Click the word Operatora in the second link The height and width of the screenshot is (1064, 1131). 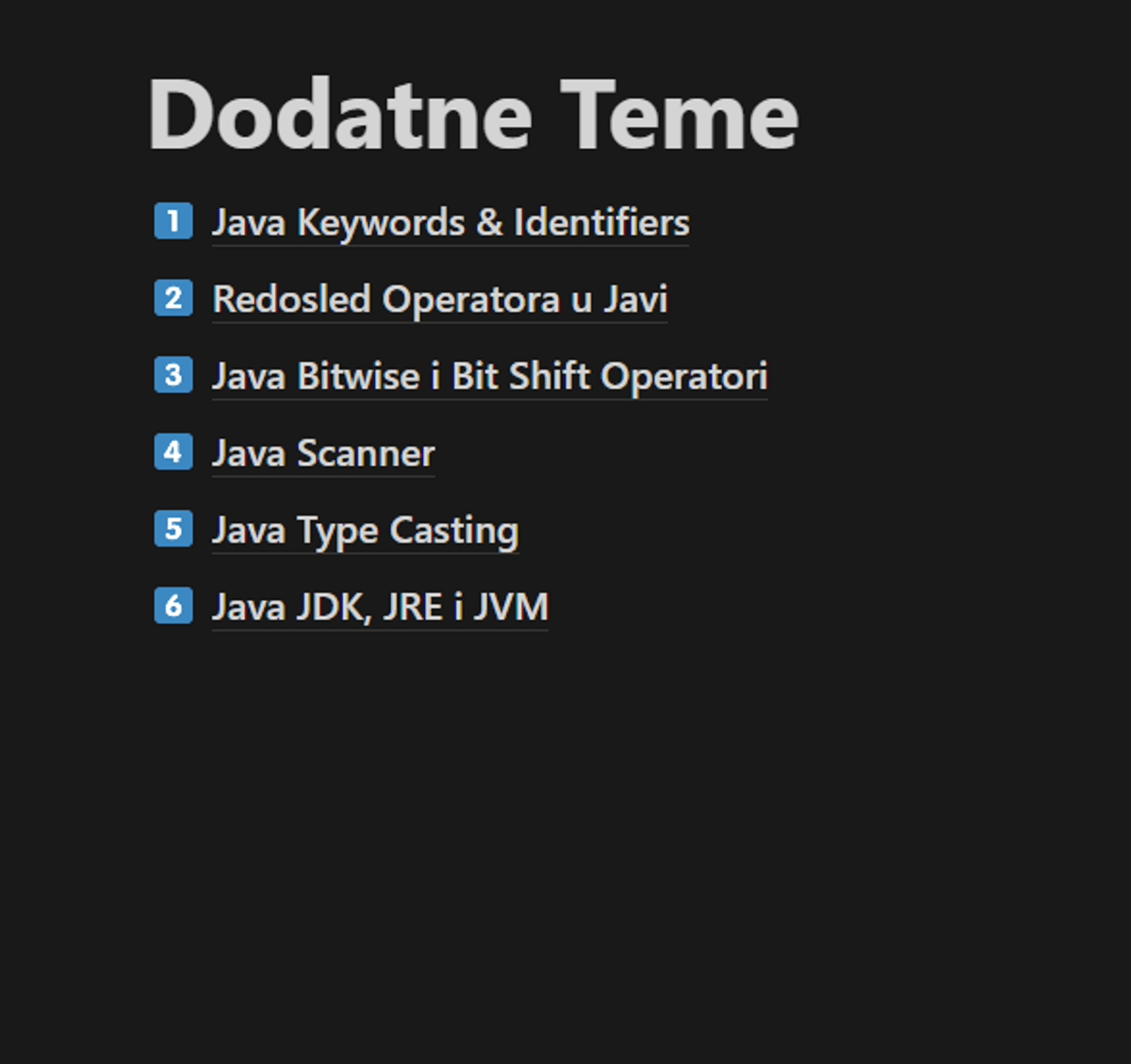(471, 300)
